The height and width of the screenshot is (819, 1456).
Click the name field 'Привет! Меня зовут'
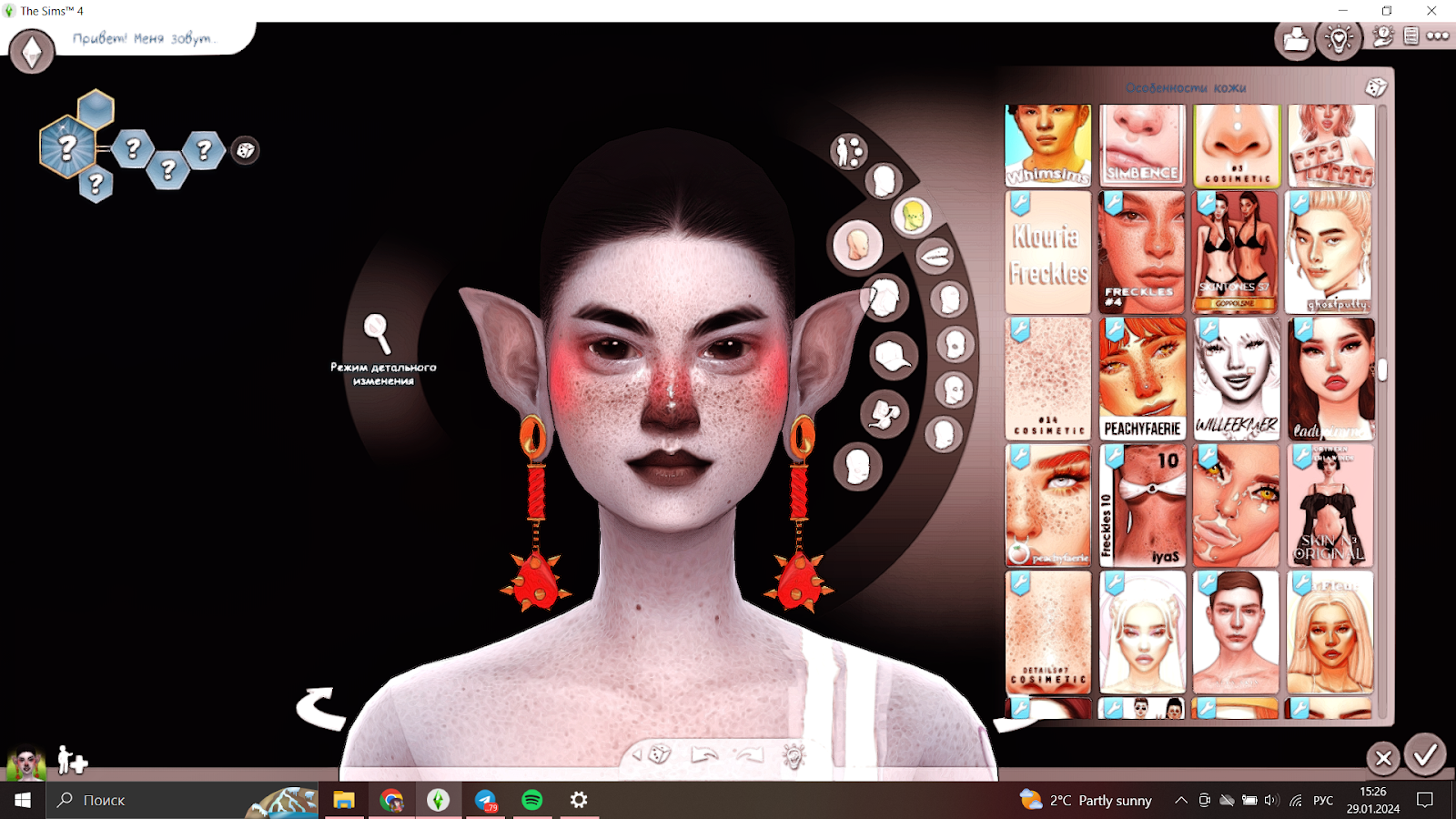coord(144,38)
